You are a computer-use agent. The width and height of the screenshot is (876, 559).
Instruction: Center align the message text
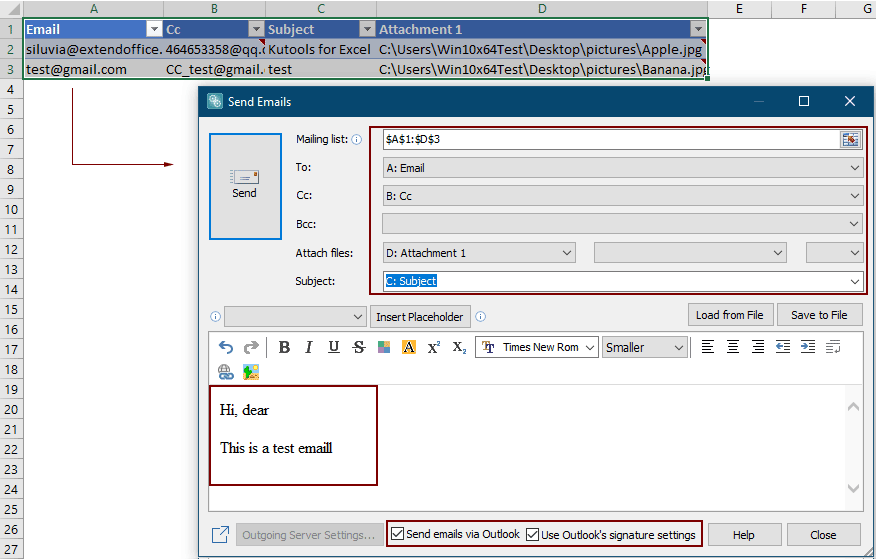click(x=733, y=347)
